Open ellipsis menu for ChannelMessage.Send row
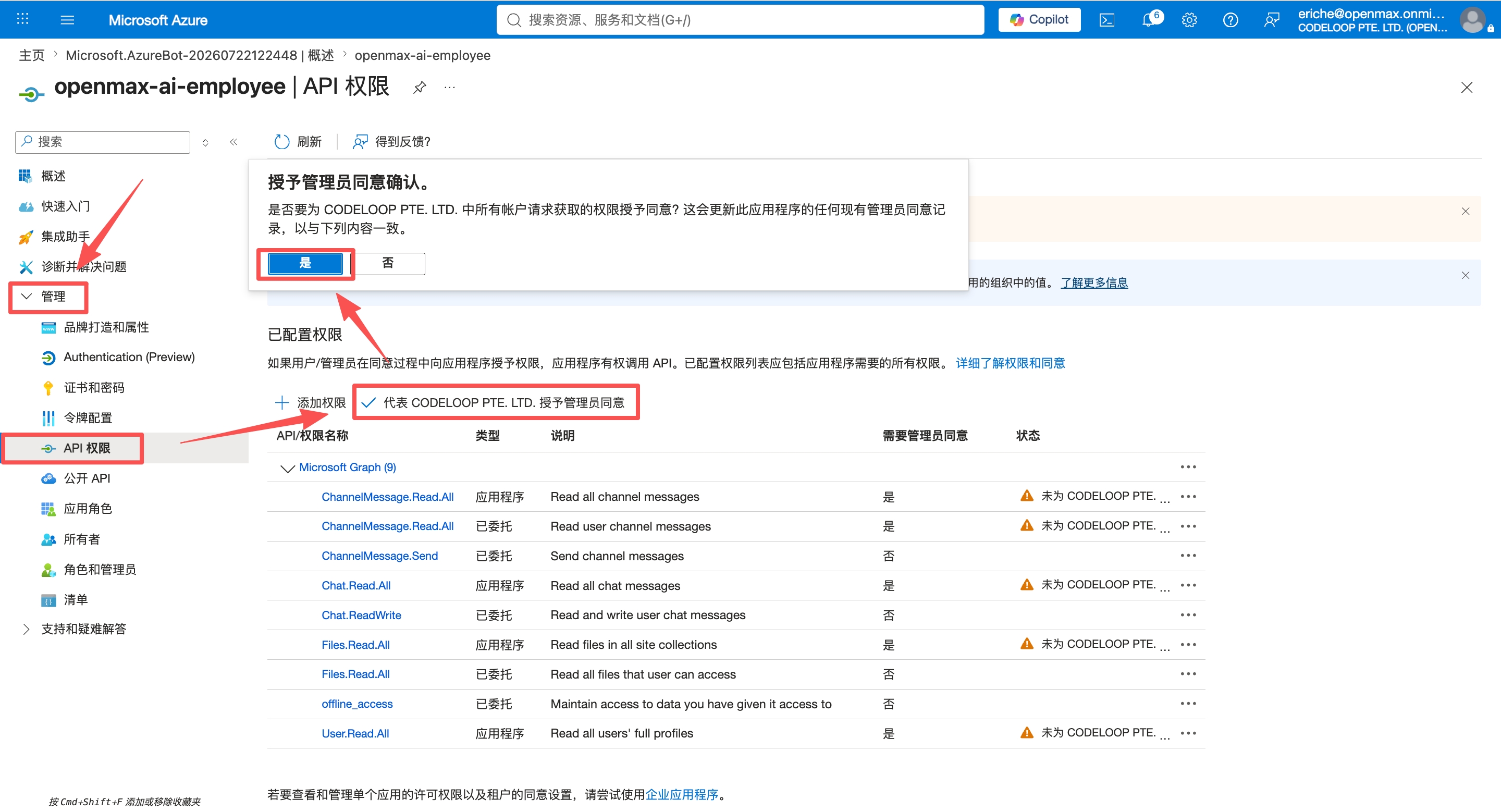This screenshot has height=812, width=1501. tap(1188, 556)
